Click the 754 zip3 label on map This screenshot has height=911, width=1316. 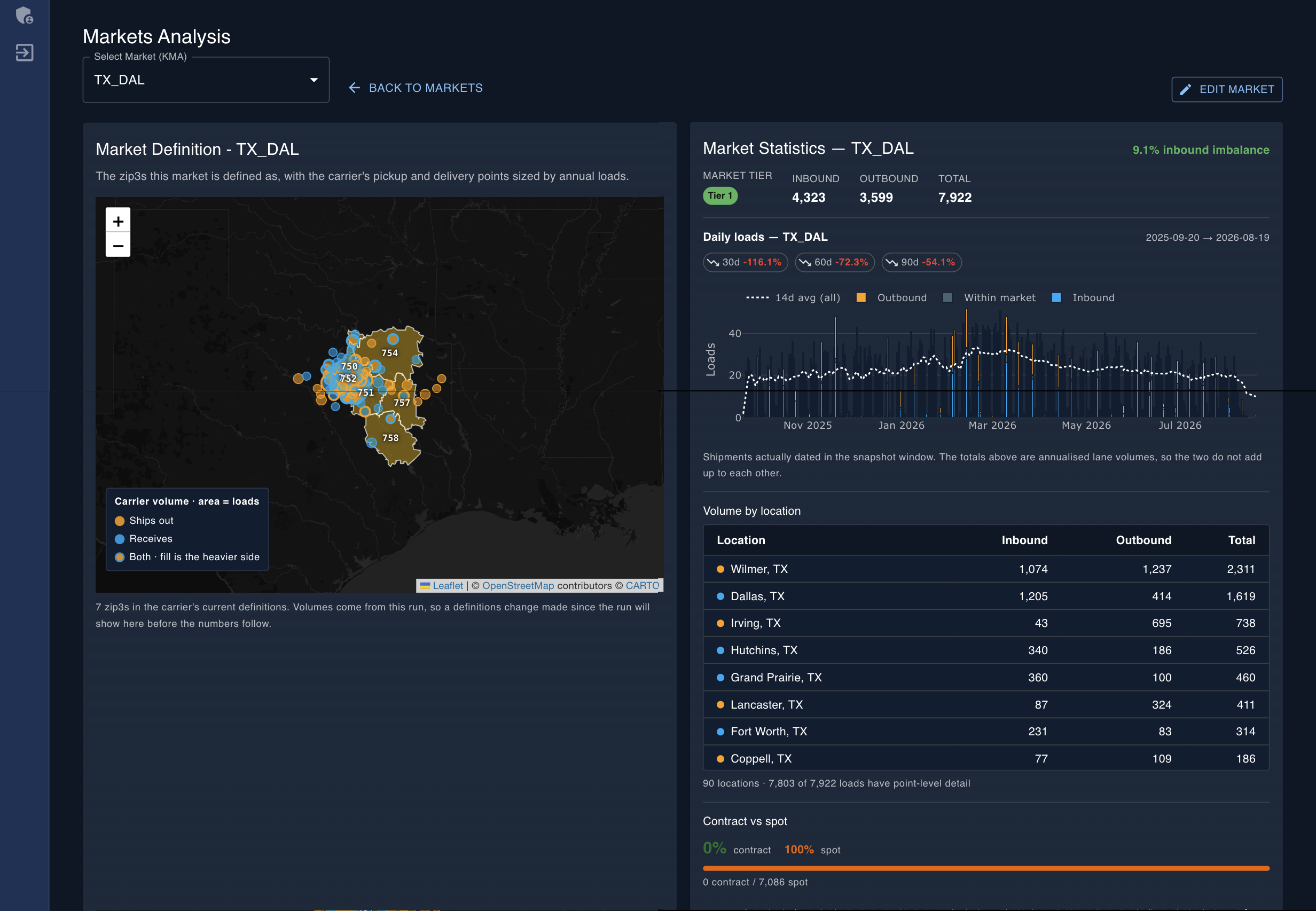click(390, 354)
